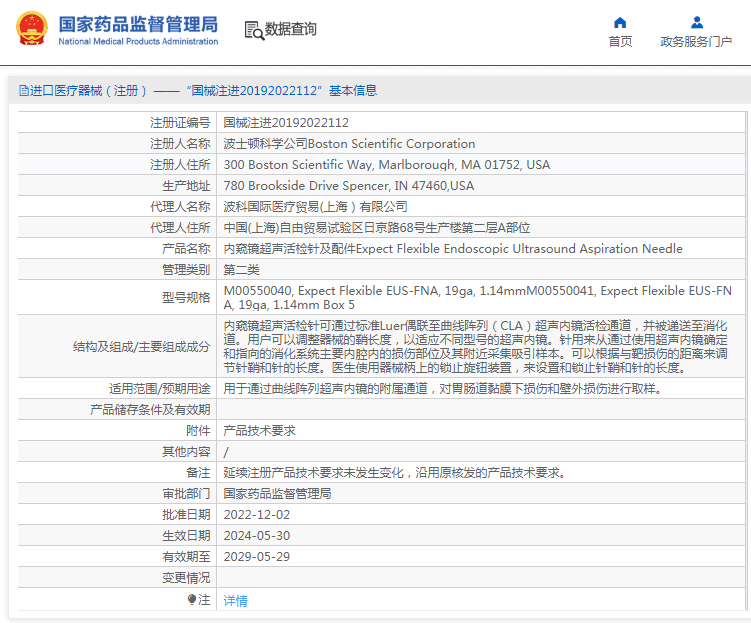Click the 其他内容 row label

[186, 452]
